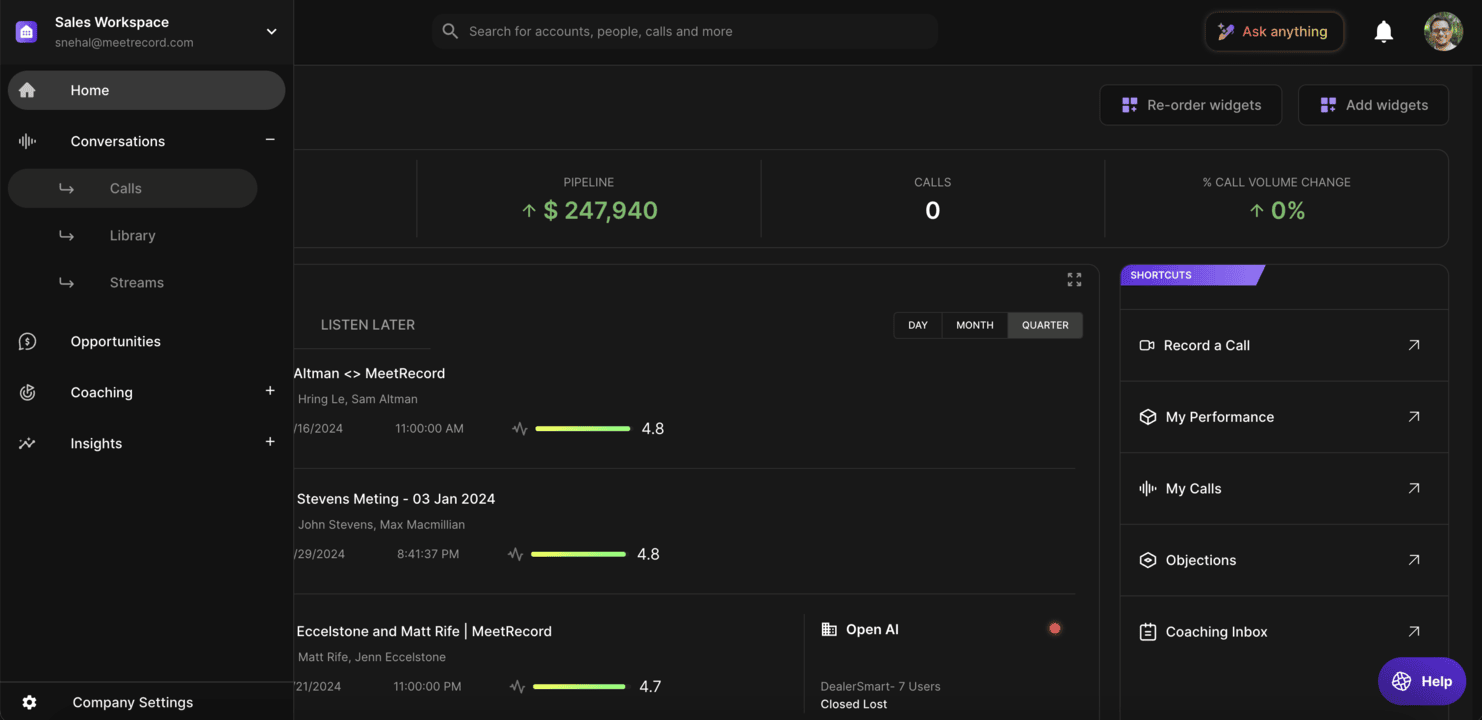Open the Library submenu item
The width and height of the screenshot is (1482, 720).
point(132,236)
